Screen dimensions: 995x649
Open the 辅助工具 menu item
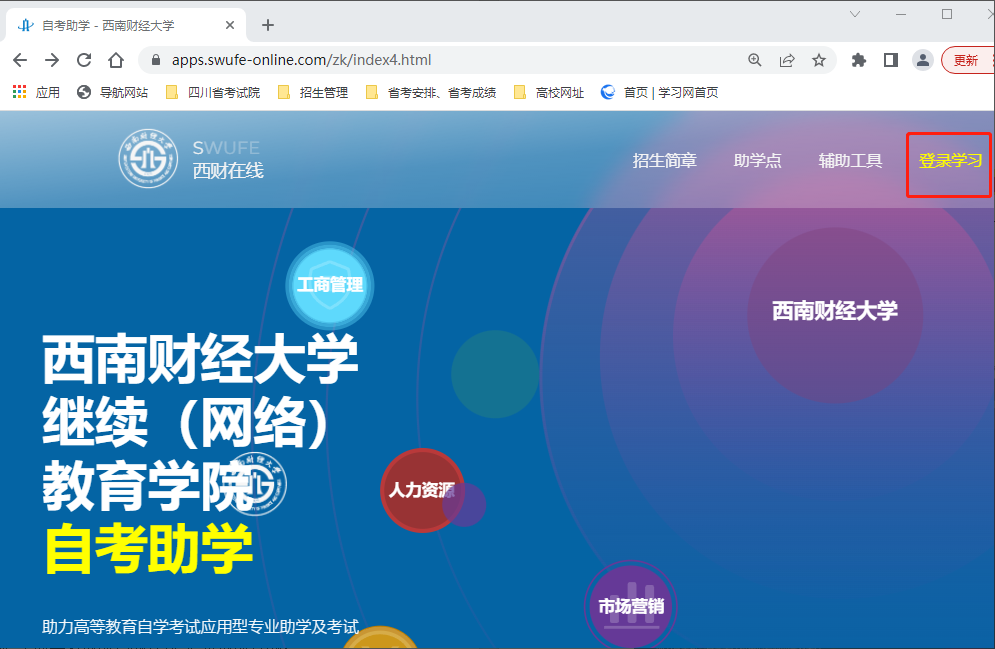pyautogui.click(x=850, y=161)
